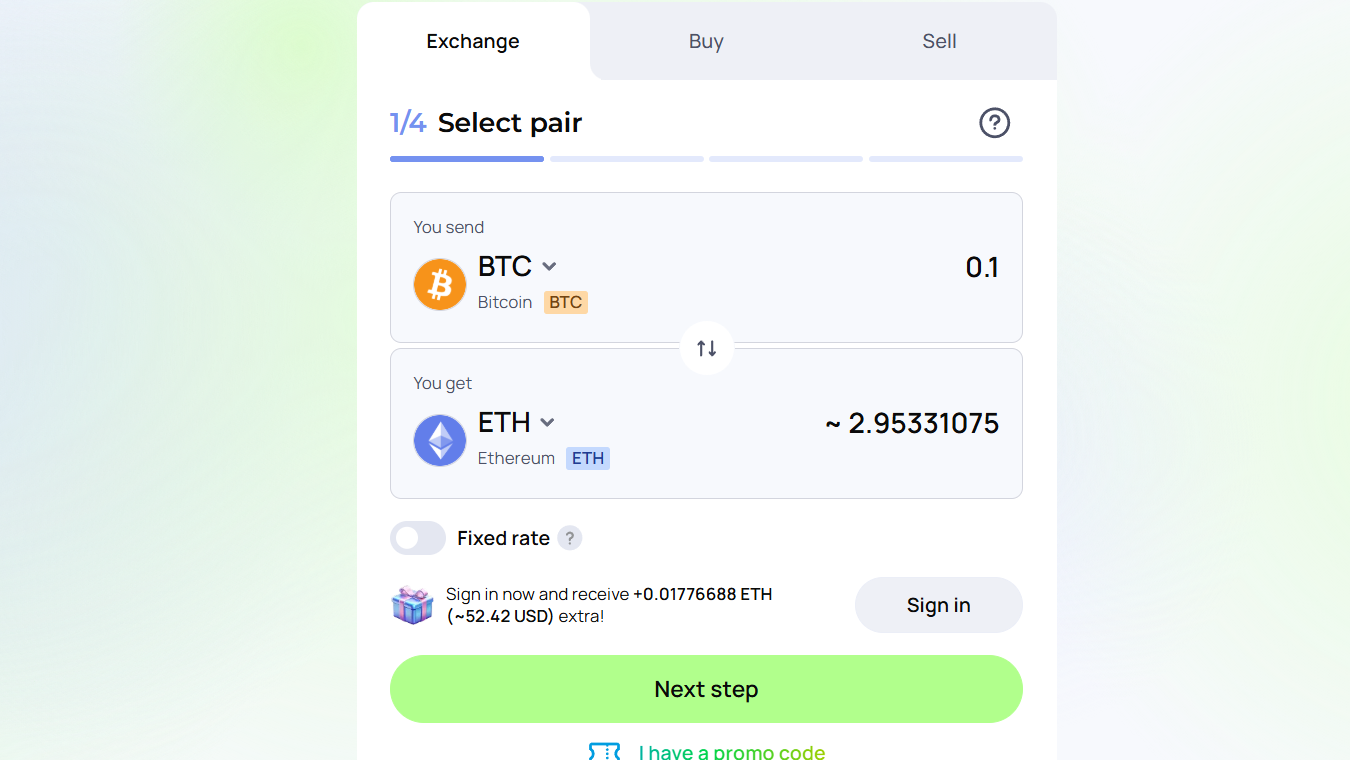Click the question icon next to Fixed rate
1350x760 pixels.
coord(570,538)
